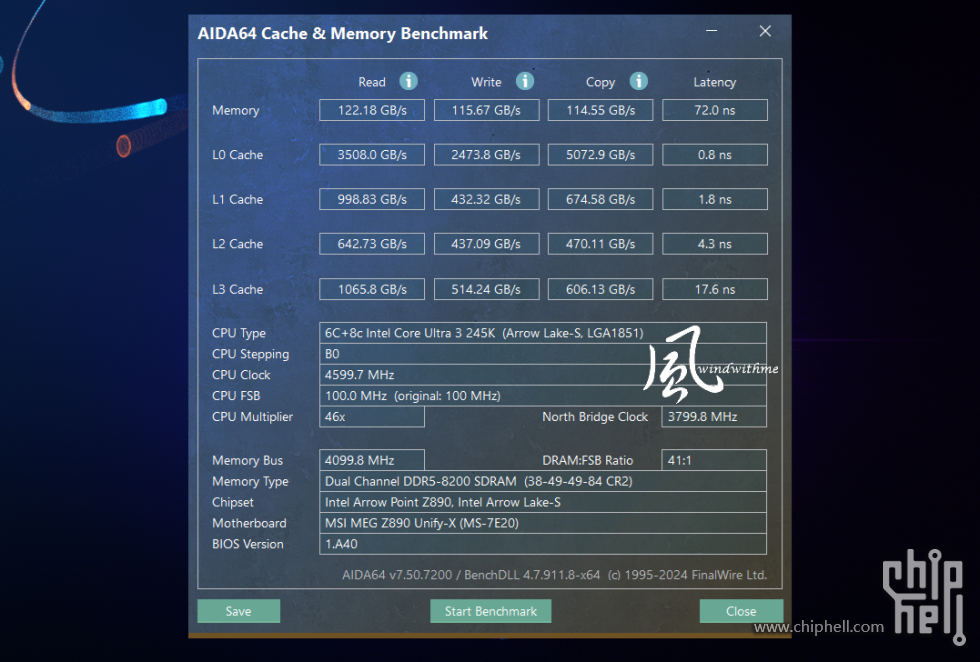Click Memory Bus 4099.8 MHz field
This screenshot has width=980, height=662.
pyautogui.click(x=372, y=461)
